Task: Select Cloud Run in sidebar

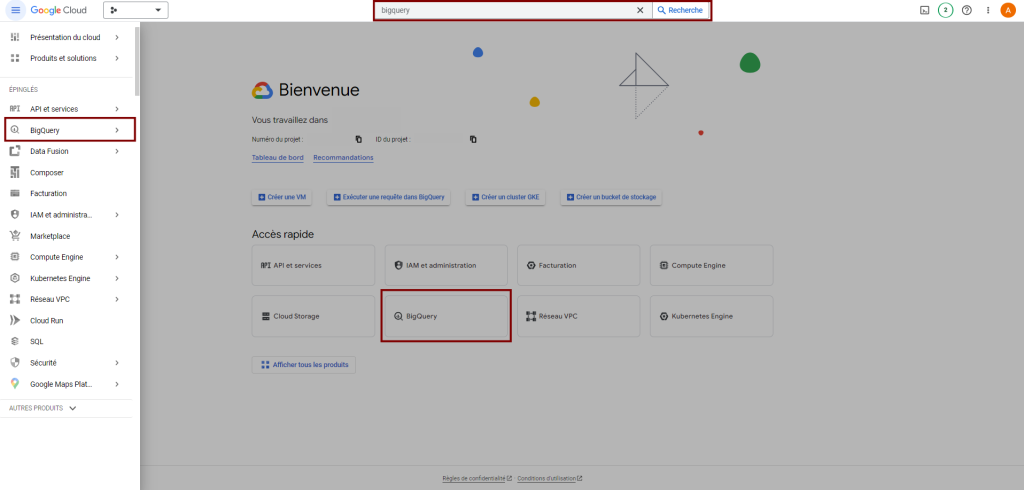Action: [47, 320]
